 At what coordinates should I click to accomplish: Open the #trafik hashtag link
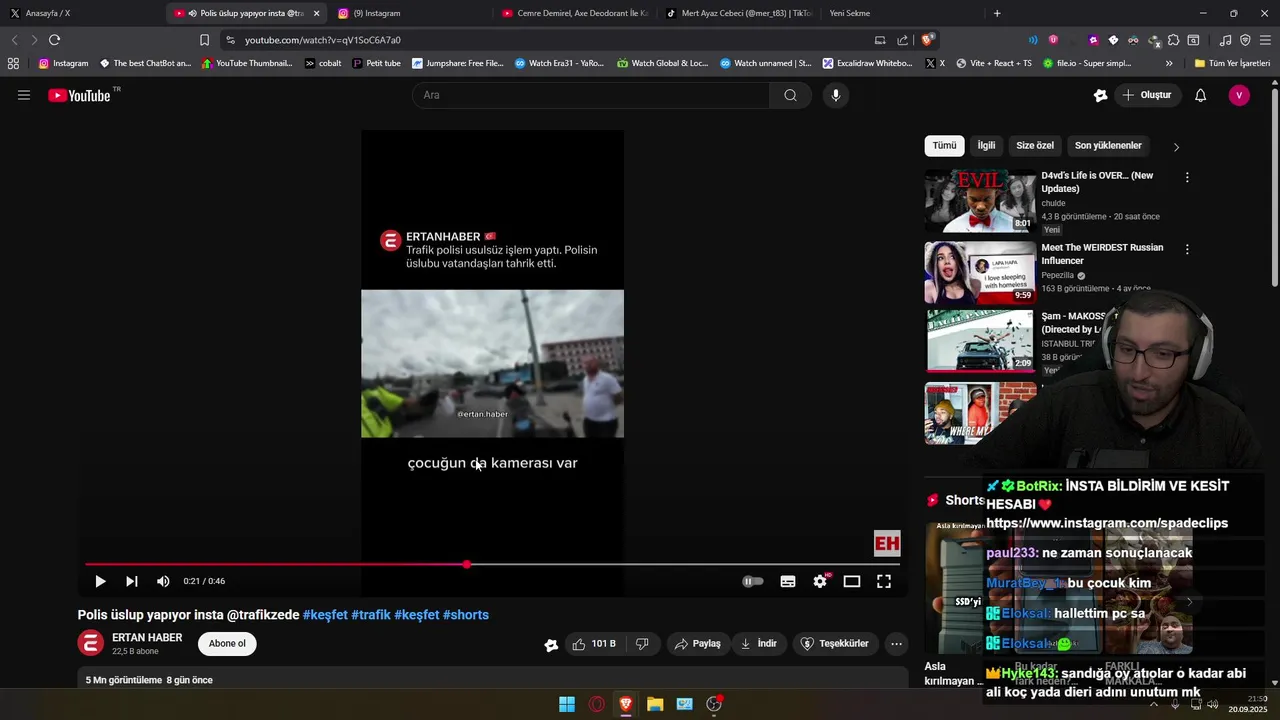(x=371, y=615)
